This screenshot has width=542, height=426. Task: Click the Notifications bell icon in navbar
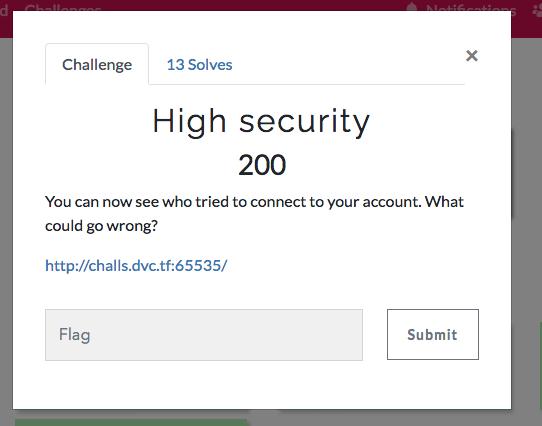coord(412,8)
